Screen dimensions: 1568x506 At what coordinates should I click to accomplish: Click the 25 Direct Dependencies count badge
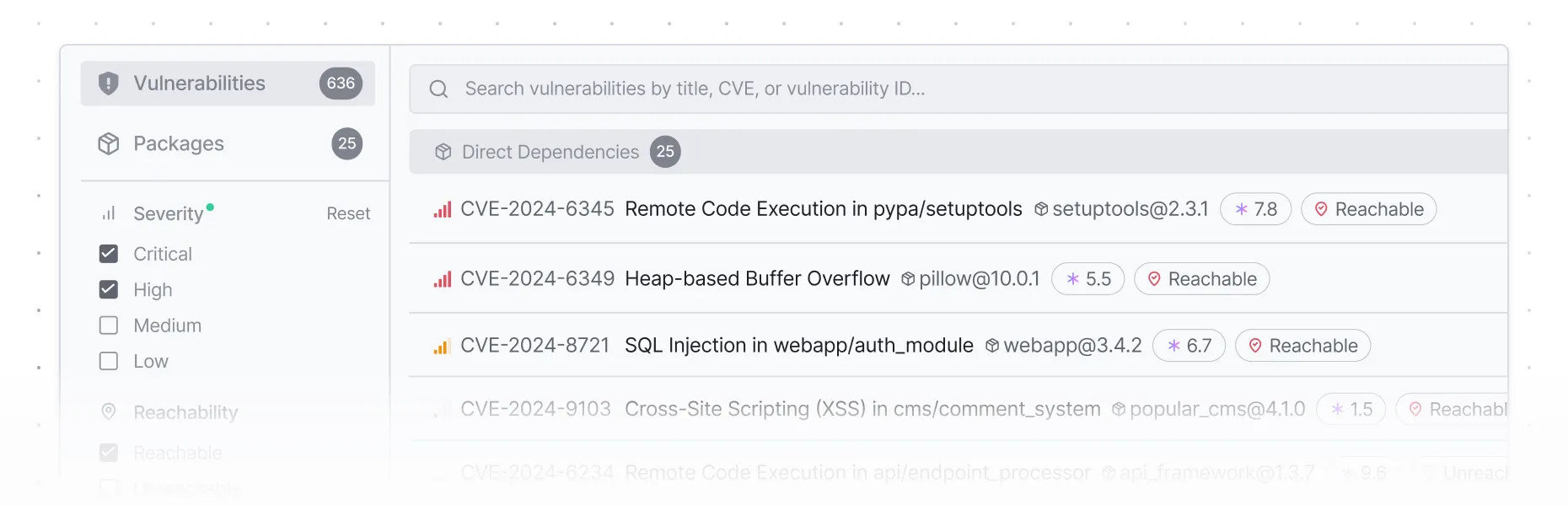tap(665, 152)
